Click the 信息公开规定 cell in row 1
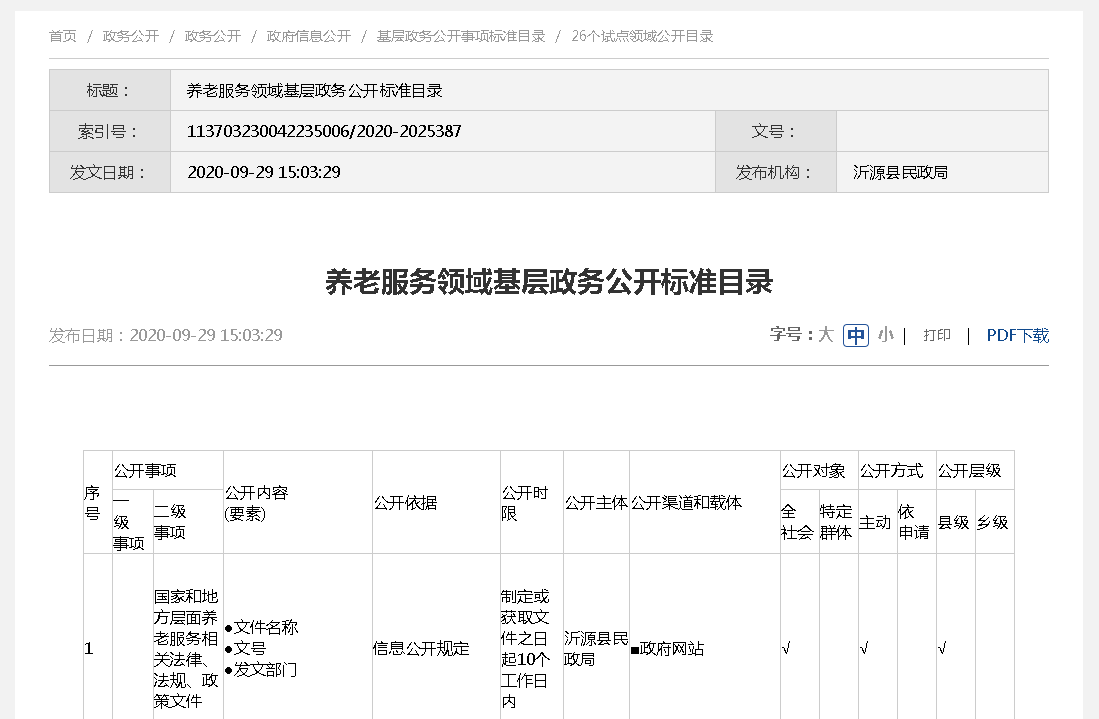 click(x=421, y=649)
